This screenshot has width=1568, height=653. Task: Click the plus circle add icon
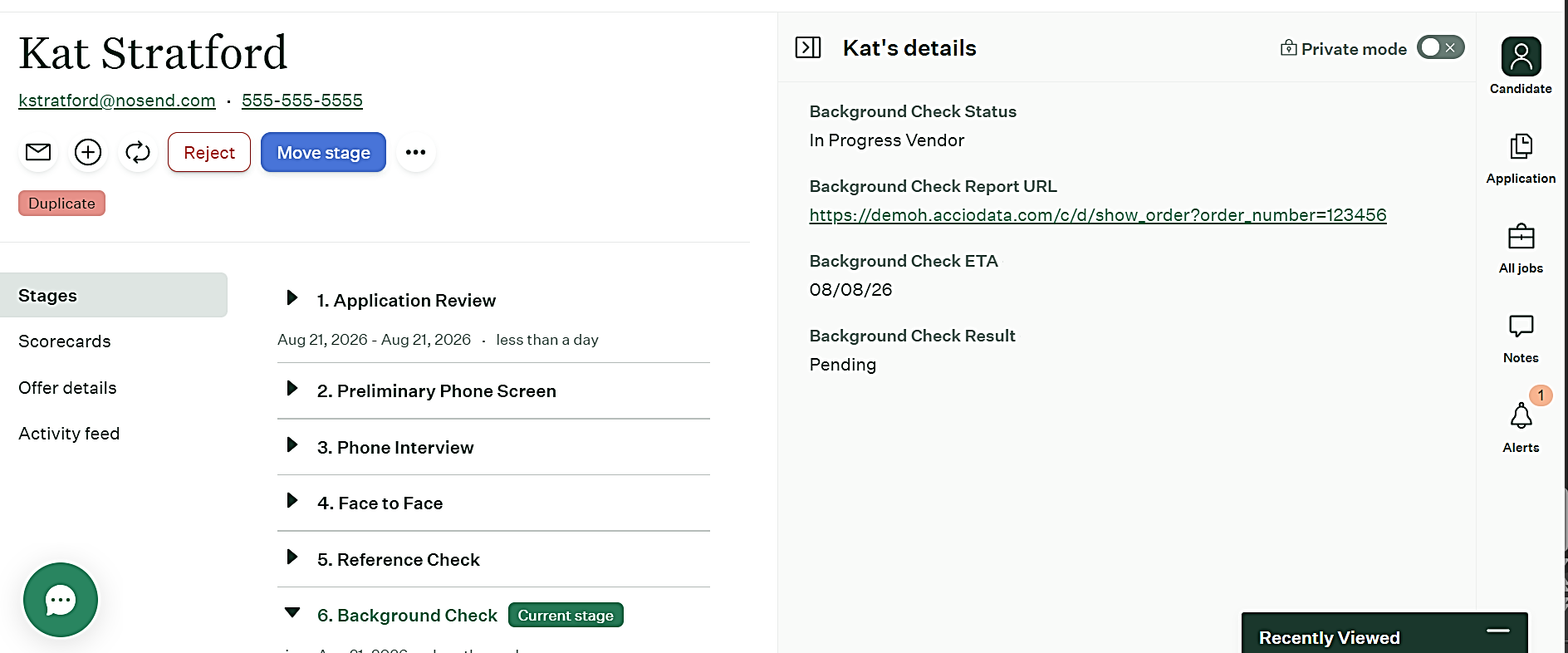point(88,152)
